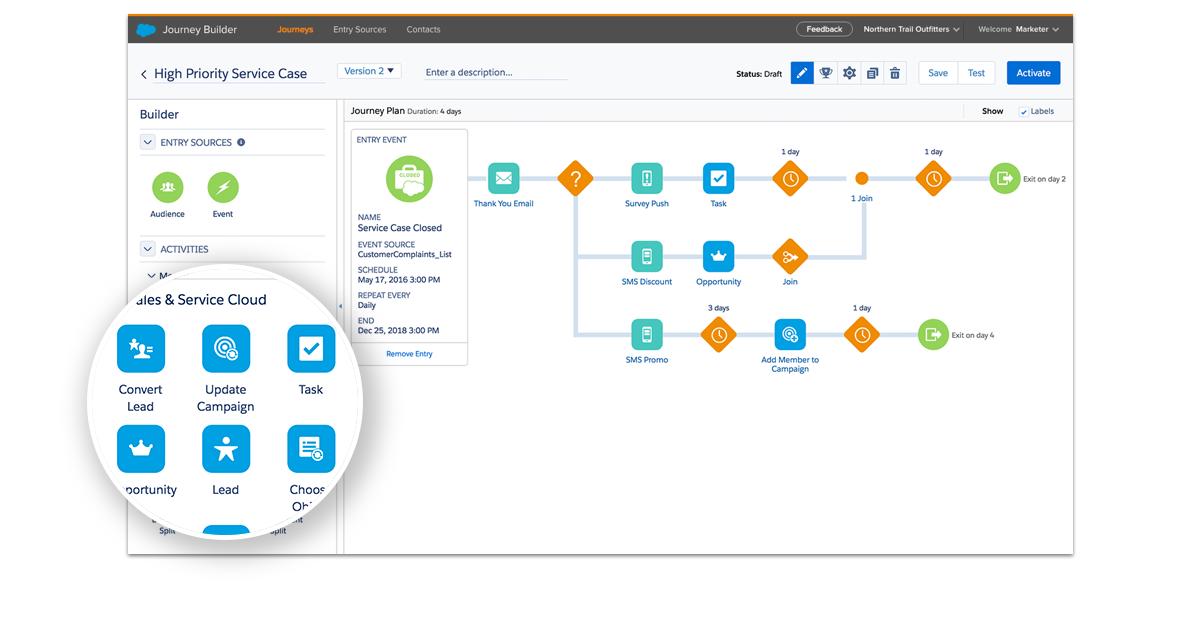Click the 1 Join orange dot
Image resolution: width=1200 pixels, height=640 pixels.
pos(862,179)
